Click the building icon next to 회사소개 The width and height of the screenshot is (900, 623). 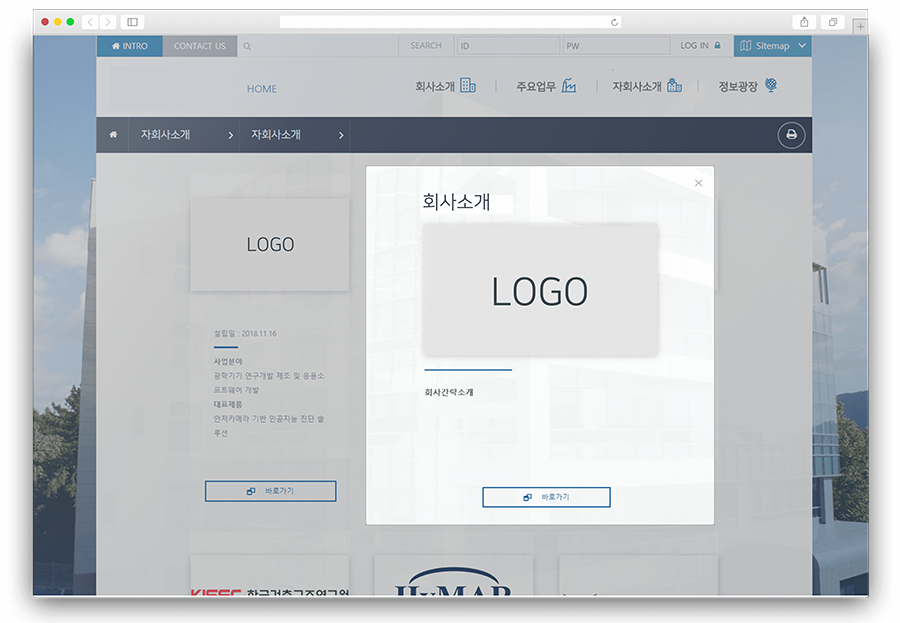point(468,86)
